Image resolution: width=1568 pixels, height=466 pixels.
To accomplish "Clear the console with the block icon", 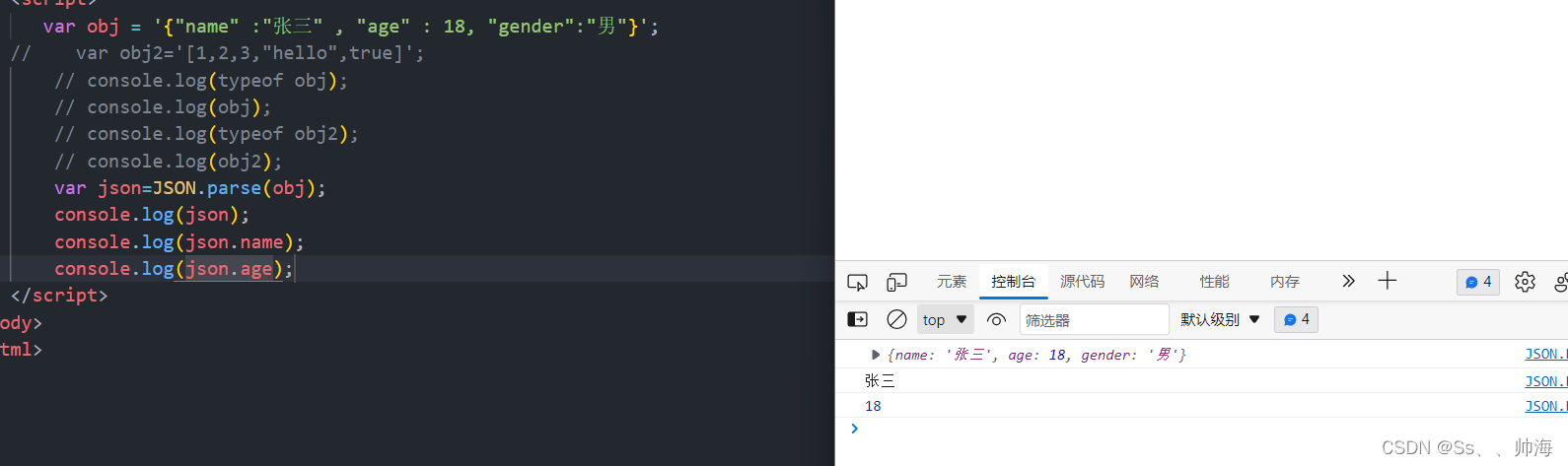I will pyautogui.click(x=896, y=319).
